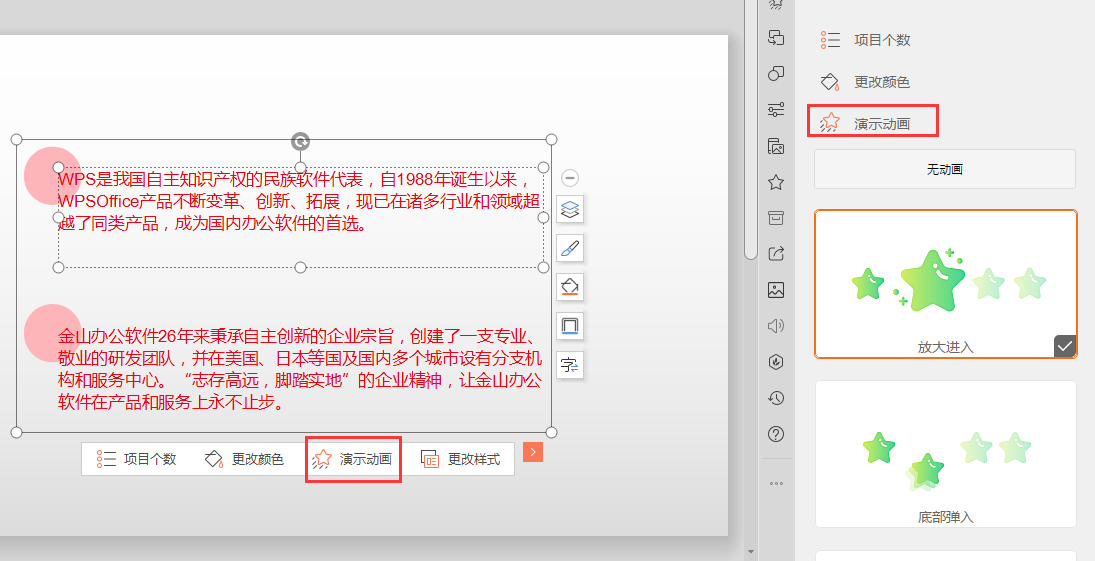Select the 底部弹入 animation thumbnail
This screenshot has width=1095, height=561.
click(946, 454)
